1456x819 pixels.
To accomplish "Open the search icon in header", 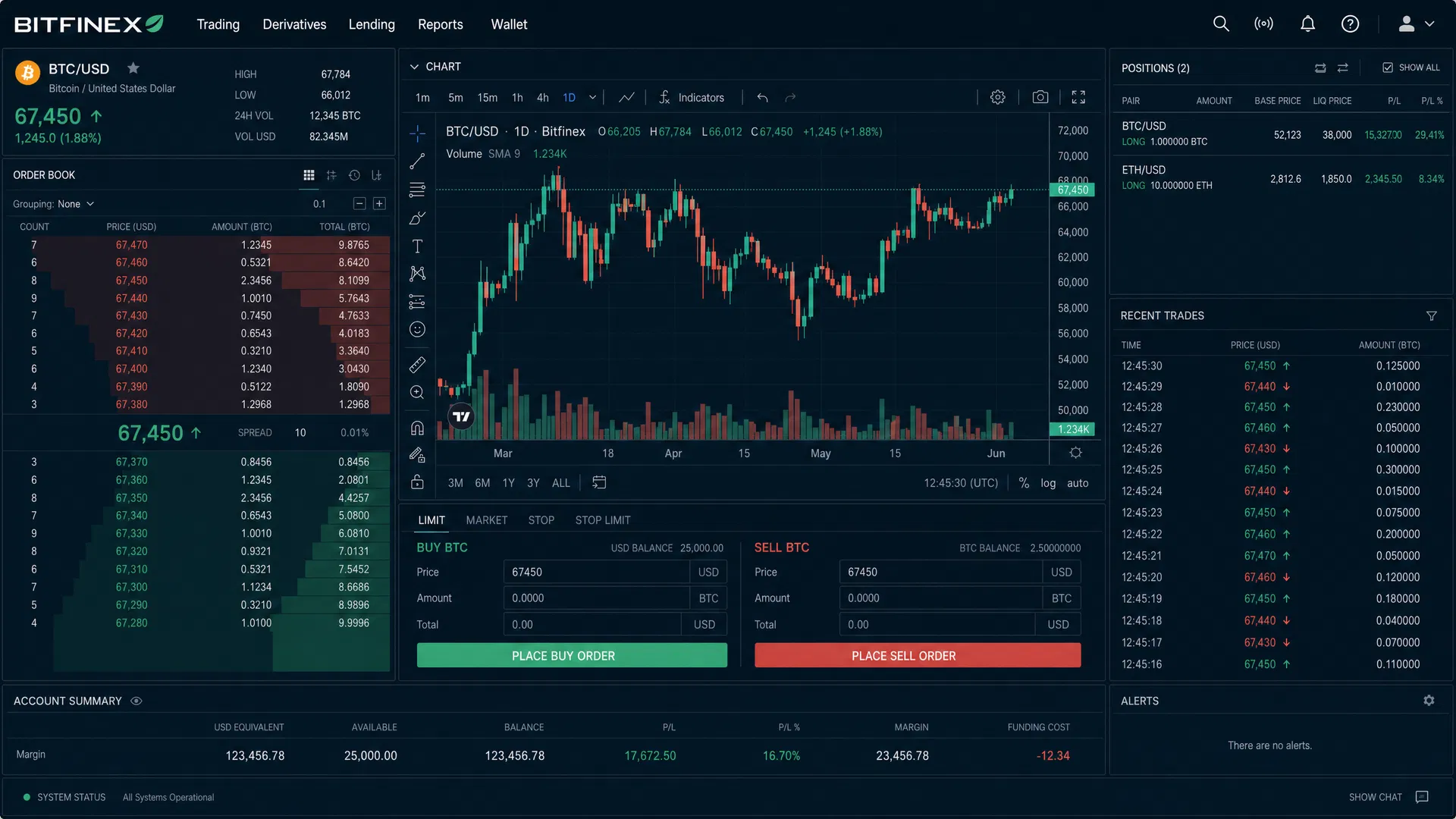I will (x=1221, y=24).
